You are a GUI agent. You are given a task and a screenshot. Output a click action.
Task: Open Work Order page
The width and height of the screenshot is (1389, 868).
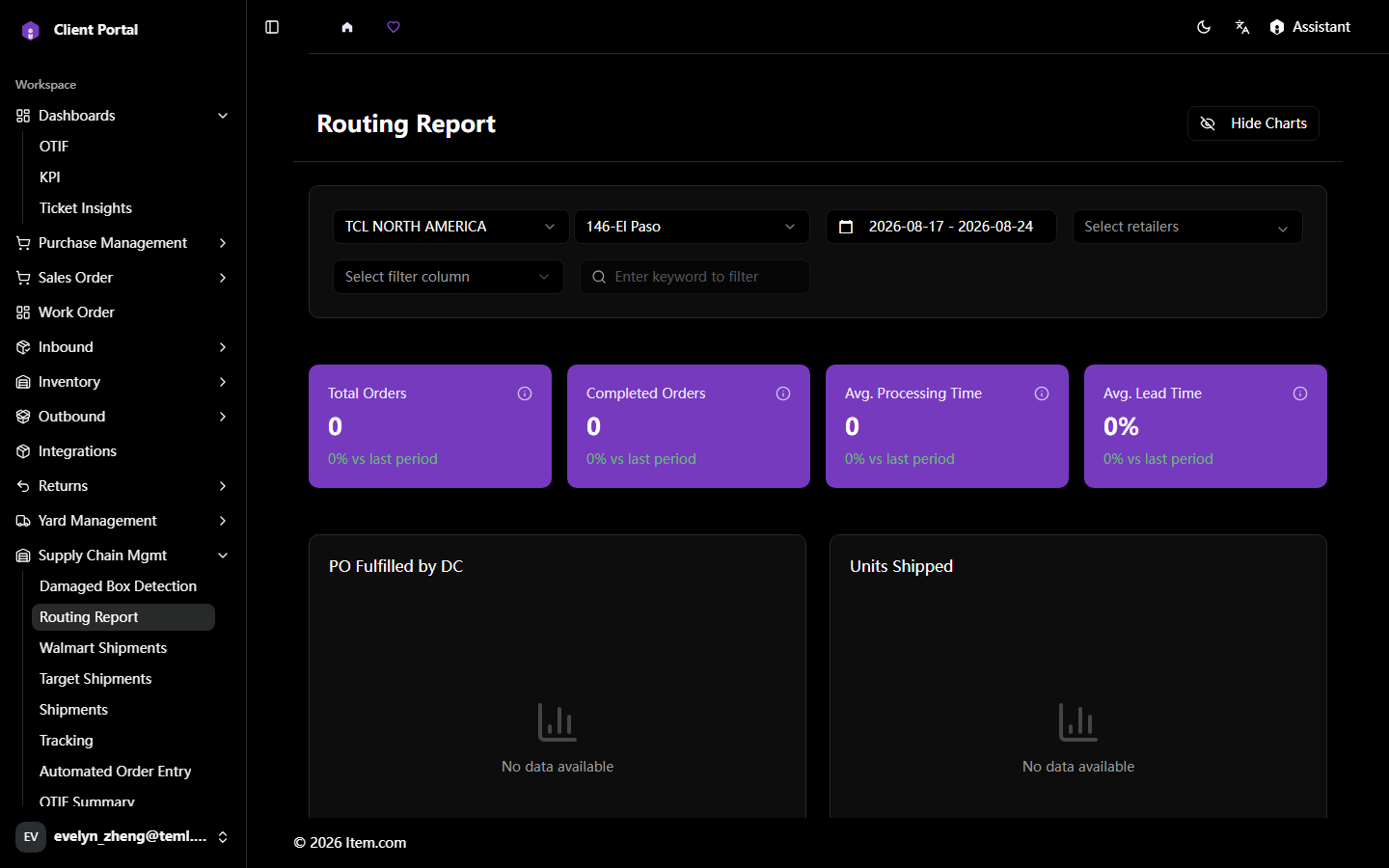(123, 312)
